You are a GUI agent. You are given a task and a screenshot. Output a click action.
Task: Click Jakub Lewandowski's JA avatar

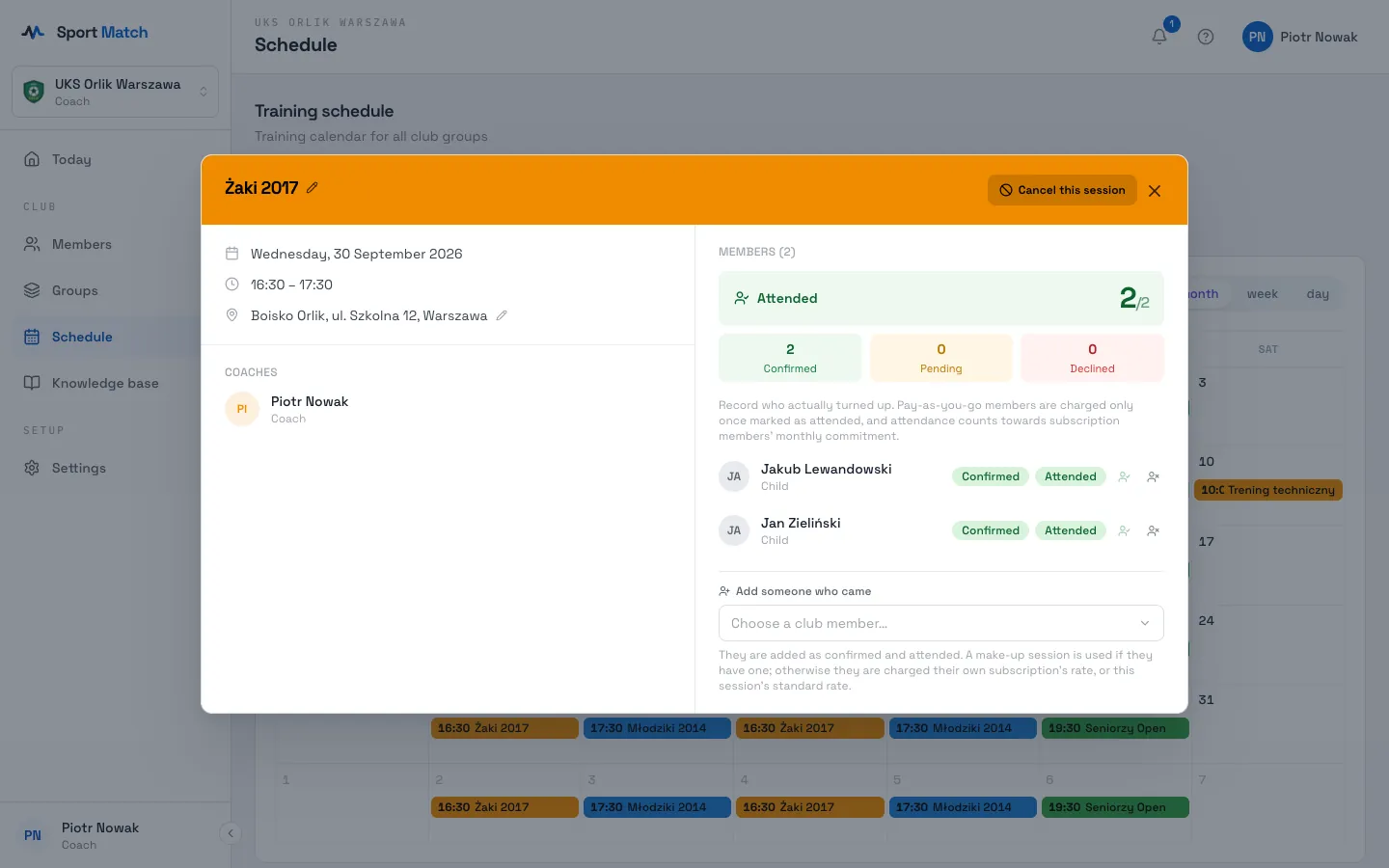[734, 476]
